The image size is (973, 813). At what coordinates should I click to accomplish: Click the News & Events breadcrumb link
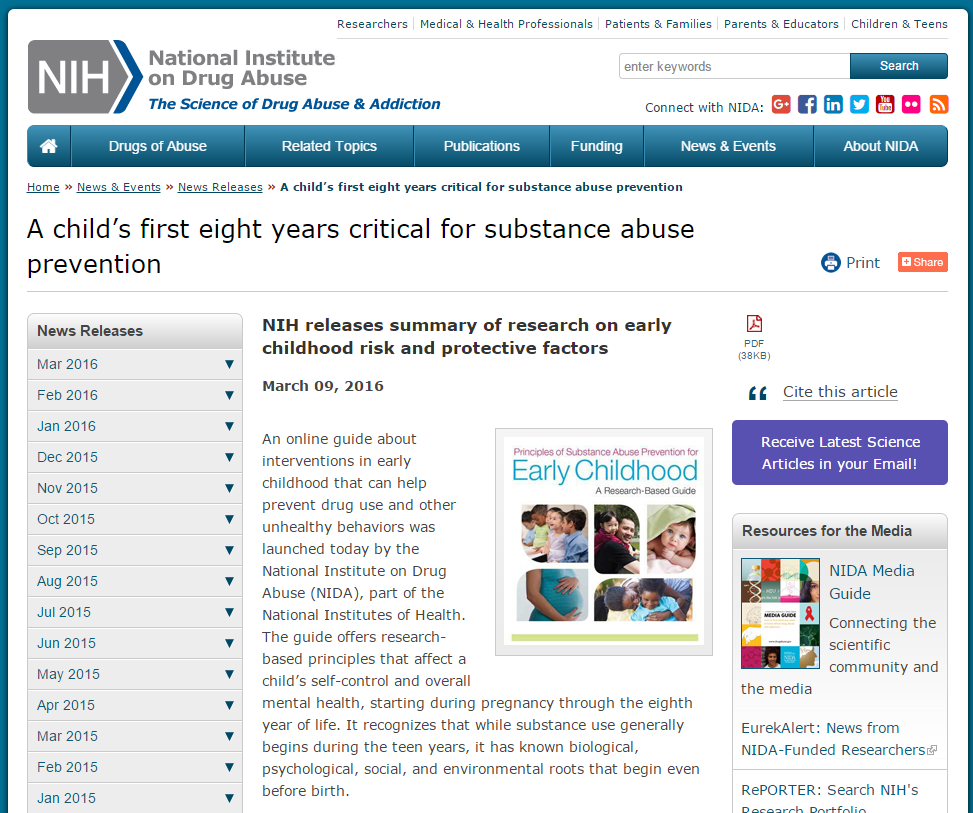coord(119,187)
